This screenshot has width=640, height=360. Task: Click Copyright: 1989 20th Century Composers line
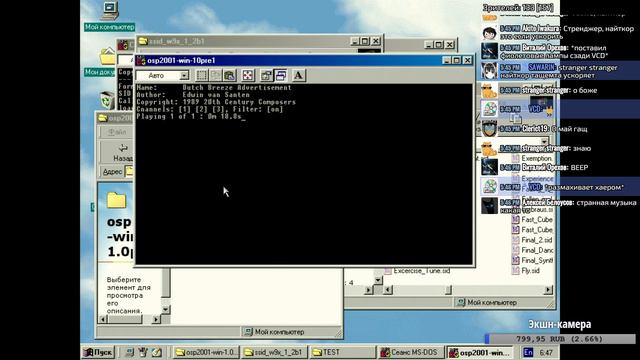coord(216,102)
